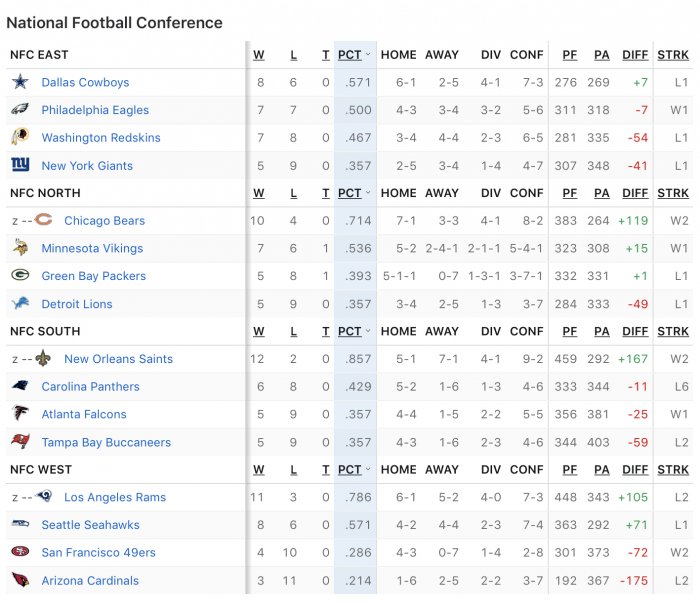
Task: Sort NFC South by L column
Action: tap(293, 332)
